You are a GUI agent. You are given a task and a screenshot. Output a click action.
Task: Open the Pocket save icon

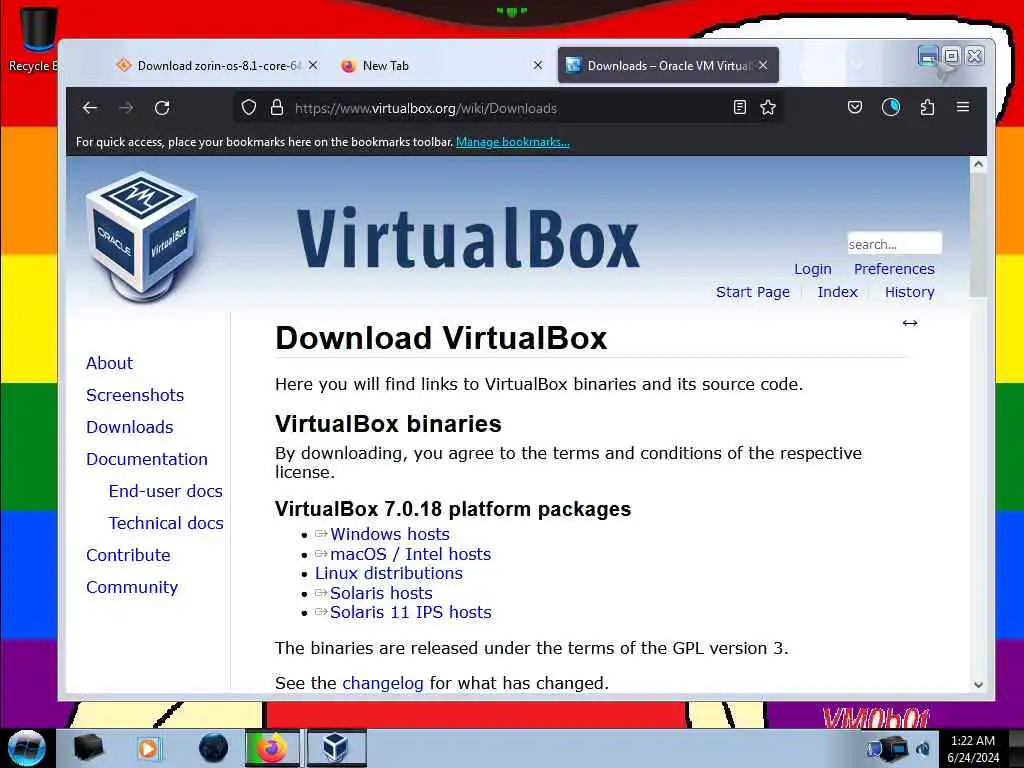tap(855, 107)
